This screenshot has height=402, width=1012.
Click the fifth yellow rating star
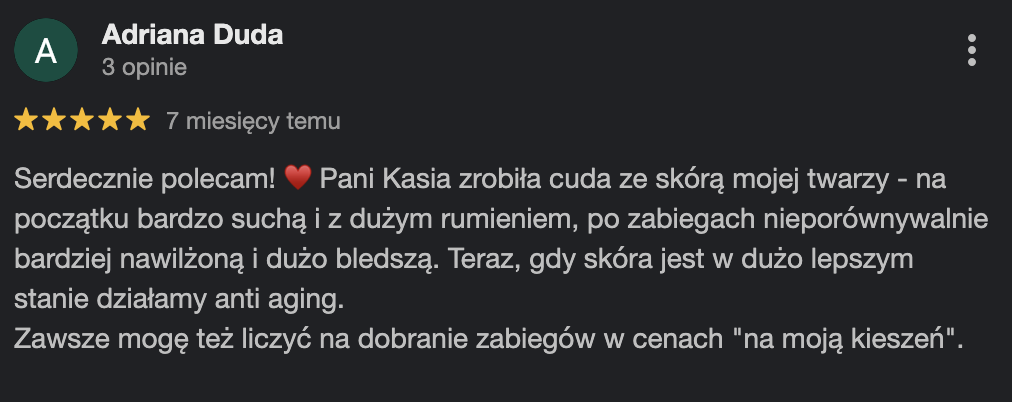point(137,121)
